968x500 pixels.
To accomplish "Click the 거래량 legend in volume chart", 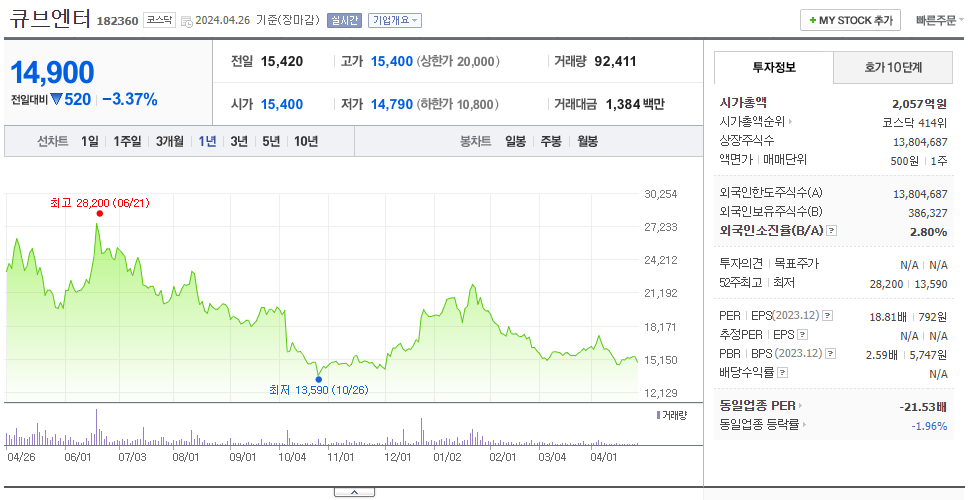I will 671,415.
